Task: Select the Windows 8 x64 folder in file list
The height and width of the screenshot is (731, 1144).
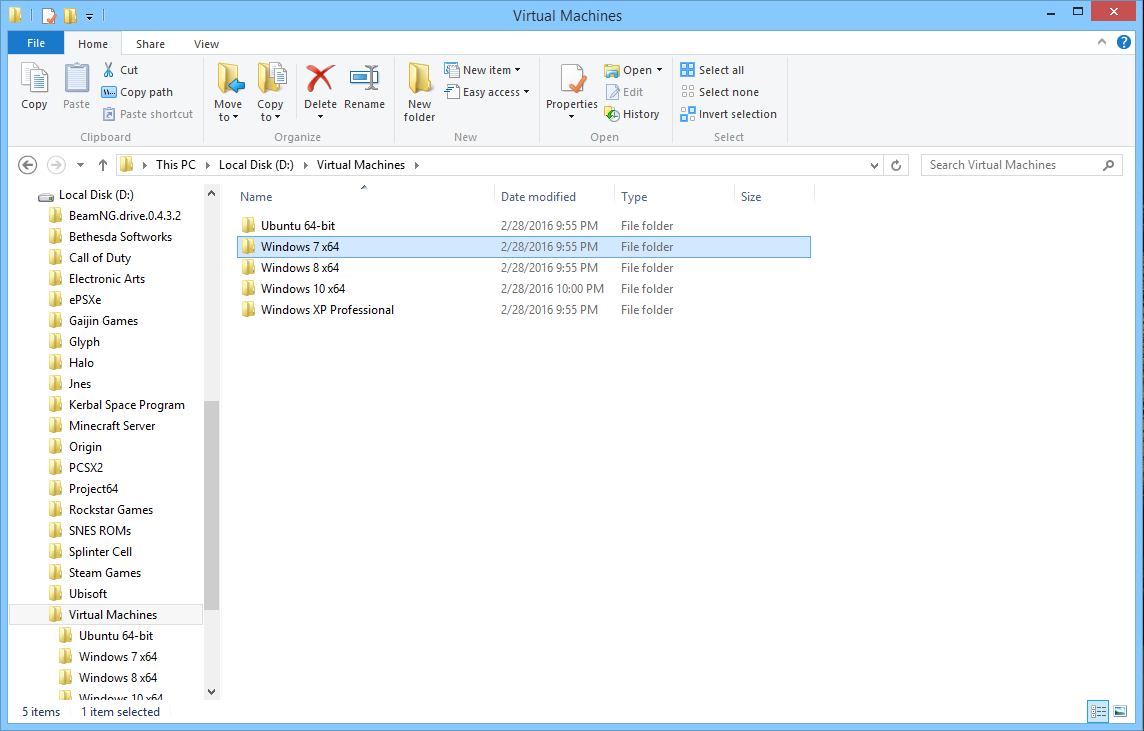Action: tap(524, 268)
